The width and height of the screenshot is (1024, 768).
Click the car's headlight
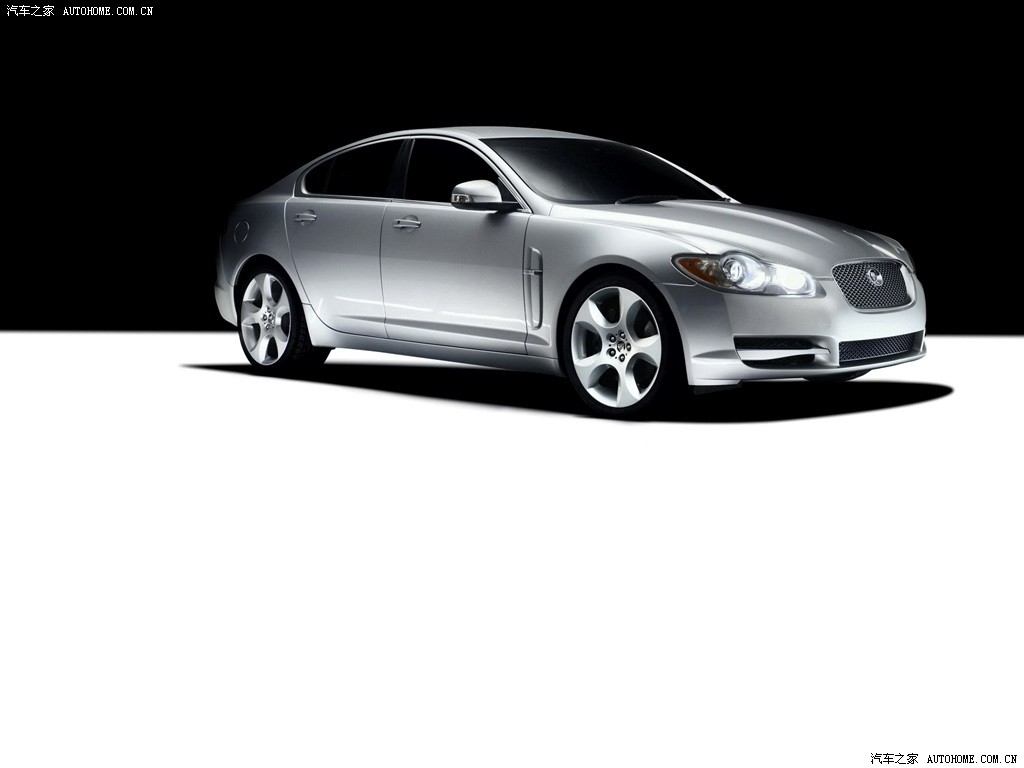745,272
